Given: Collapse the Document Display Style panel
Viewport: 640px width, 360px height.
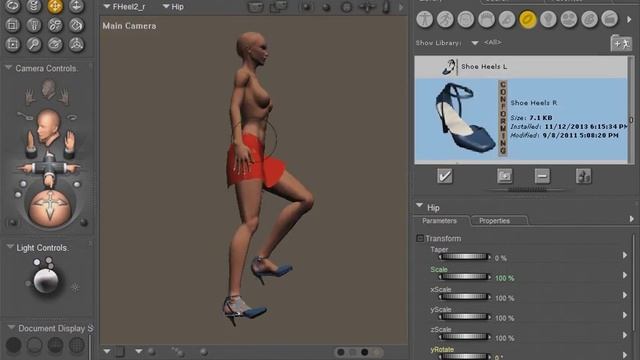Looking at the screenshot, I should pyautogui.click(x=11, y=328).
